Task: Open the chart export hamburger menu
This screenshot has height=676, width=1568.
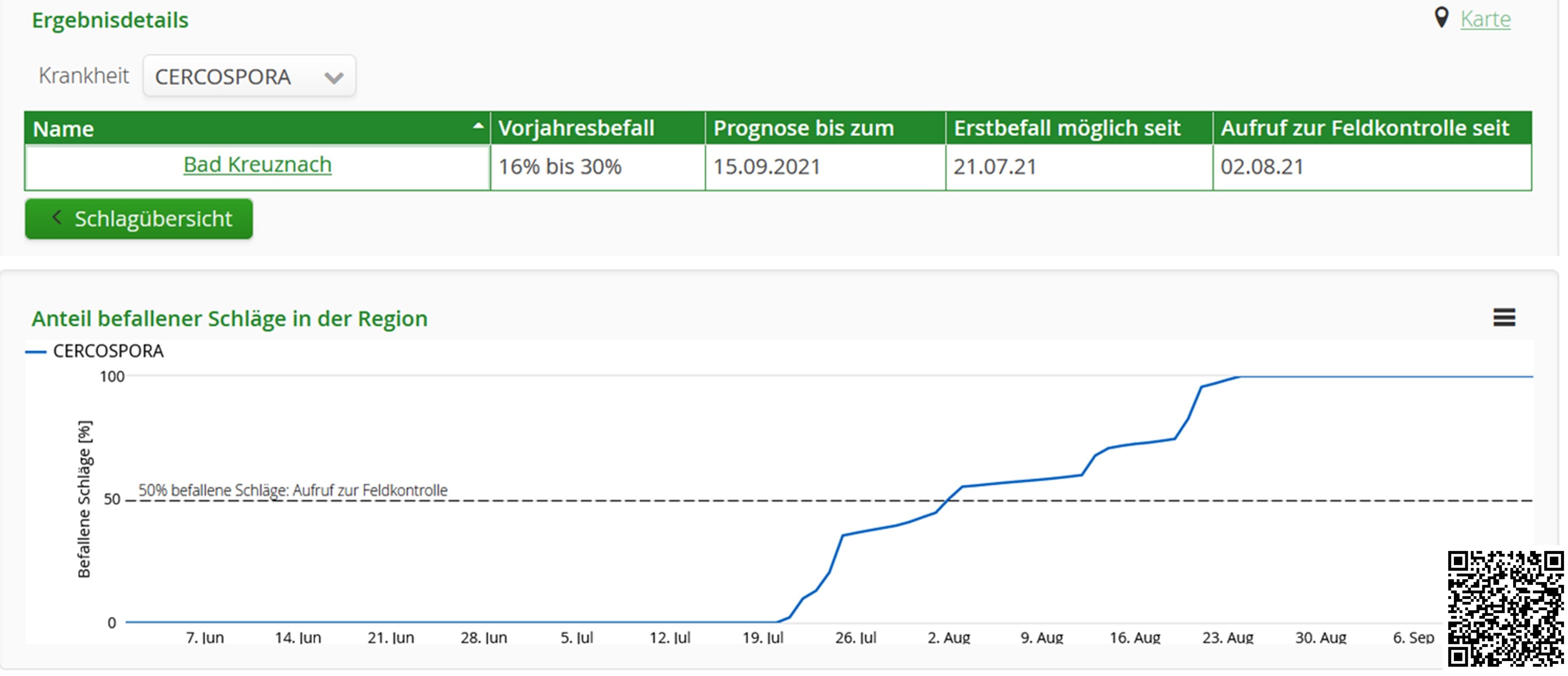Action: point(1503,318)
